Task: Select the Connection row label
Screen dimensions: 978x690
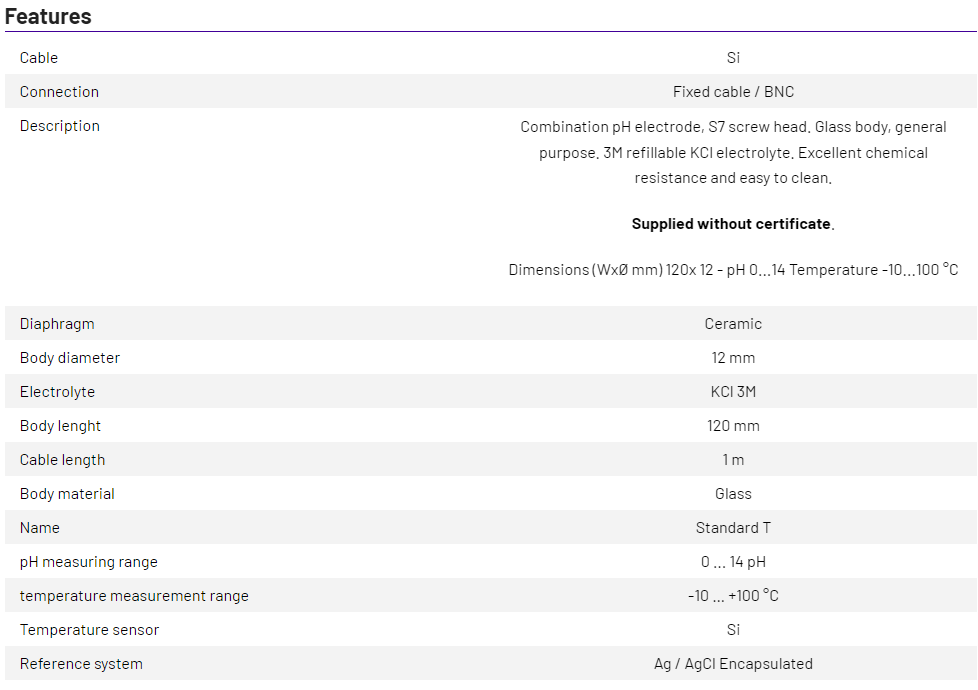Action: [59, 92]
